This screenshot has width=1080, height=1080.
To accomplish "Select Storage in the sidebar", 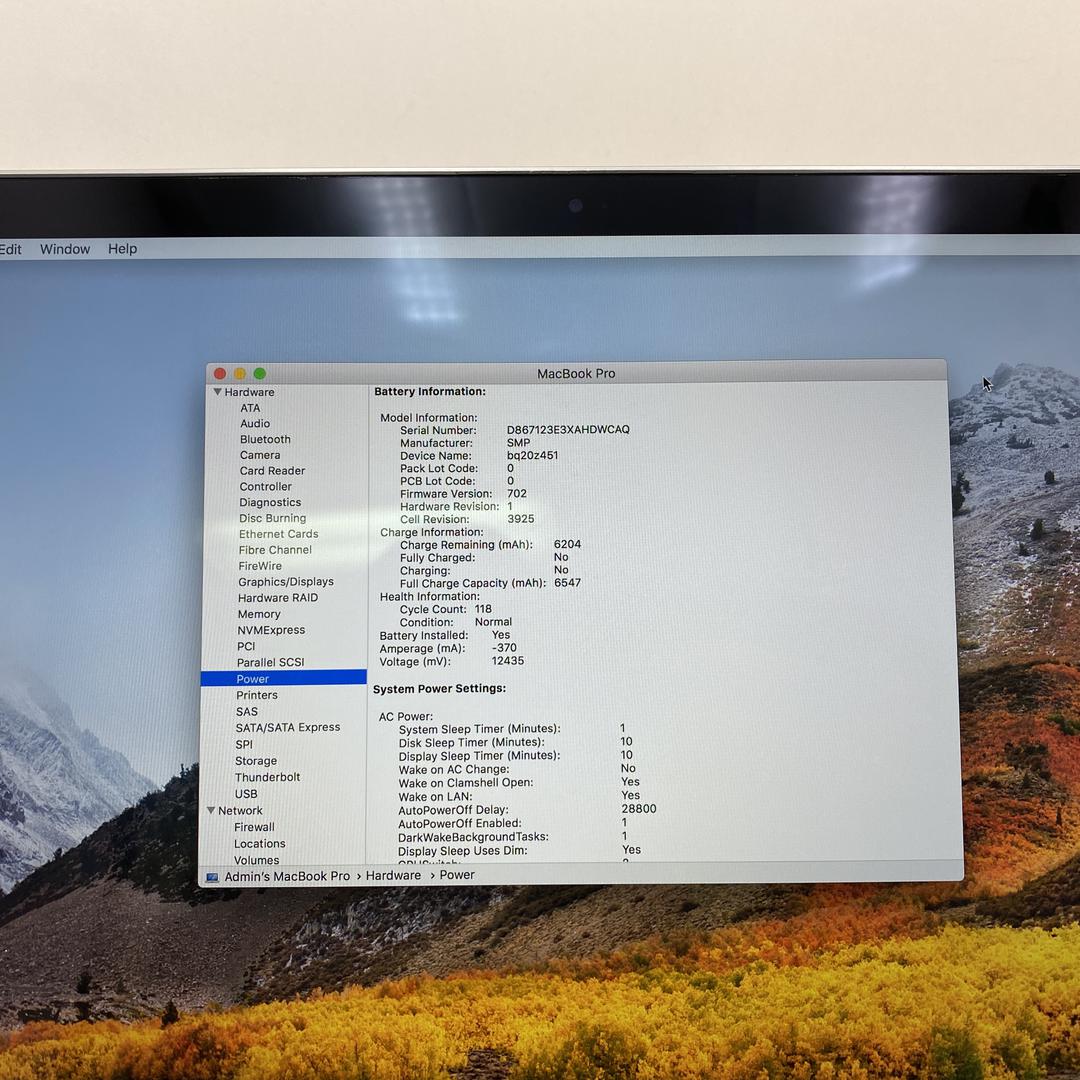I will point(256,761).
